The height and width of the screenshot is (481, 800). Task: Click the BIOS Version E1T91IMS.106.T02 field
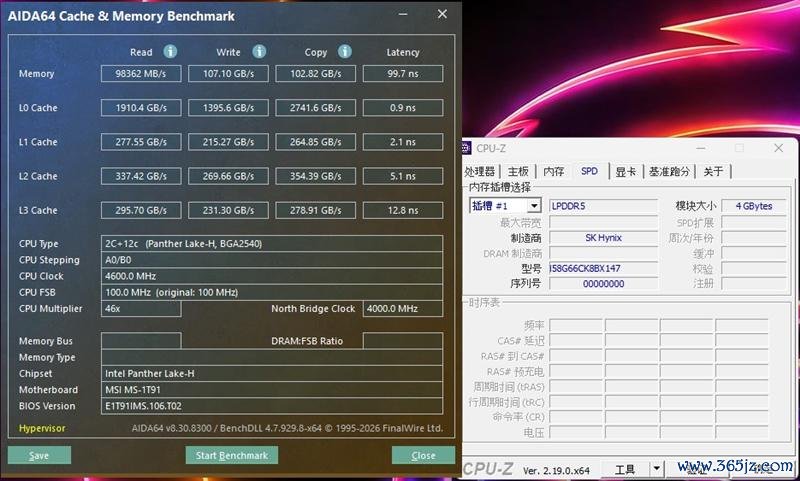point(272,406)
